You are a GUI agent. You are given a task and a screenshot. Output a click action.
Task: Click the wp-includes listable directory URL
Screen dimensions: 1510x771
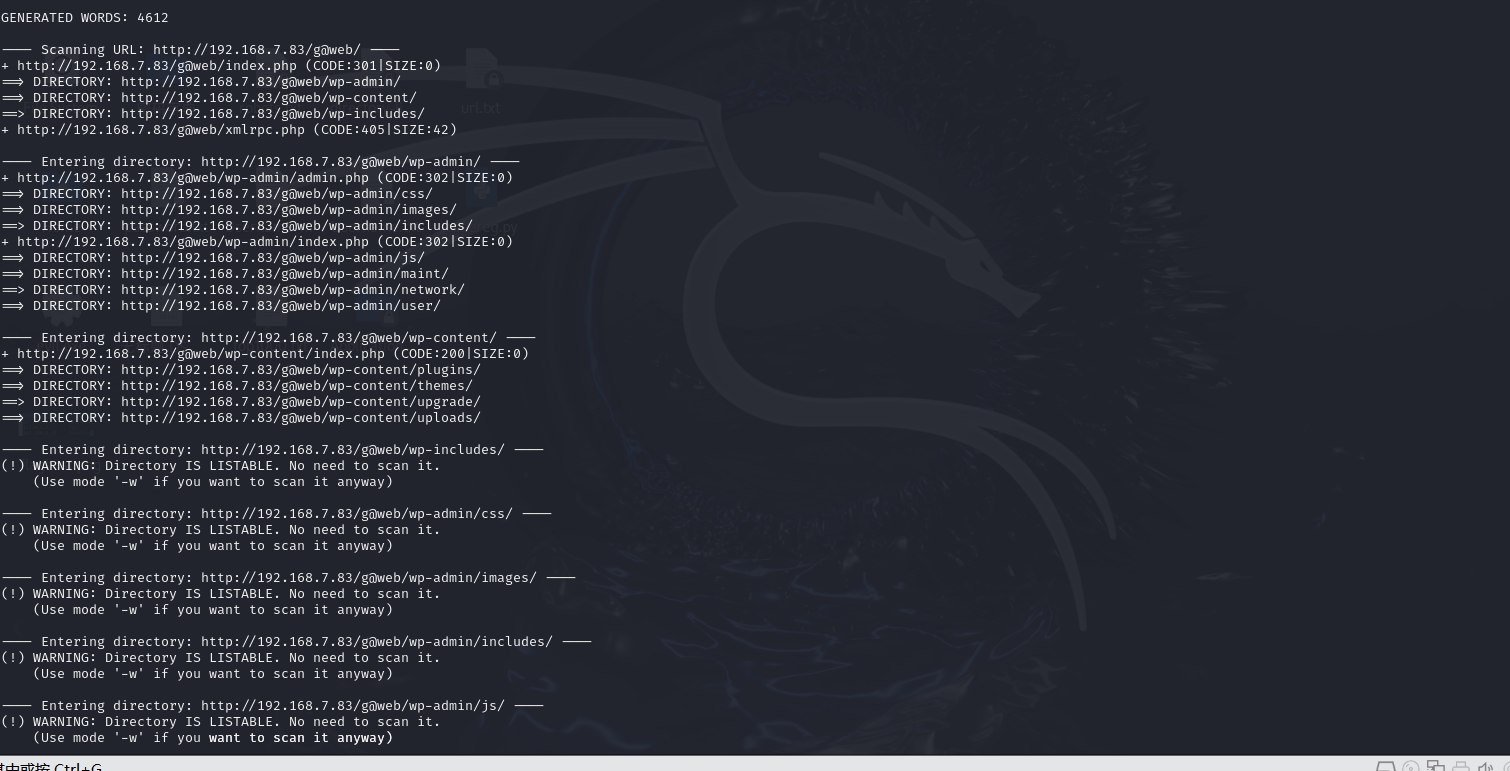[350, 449]
